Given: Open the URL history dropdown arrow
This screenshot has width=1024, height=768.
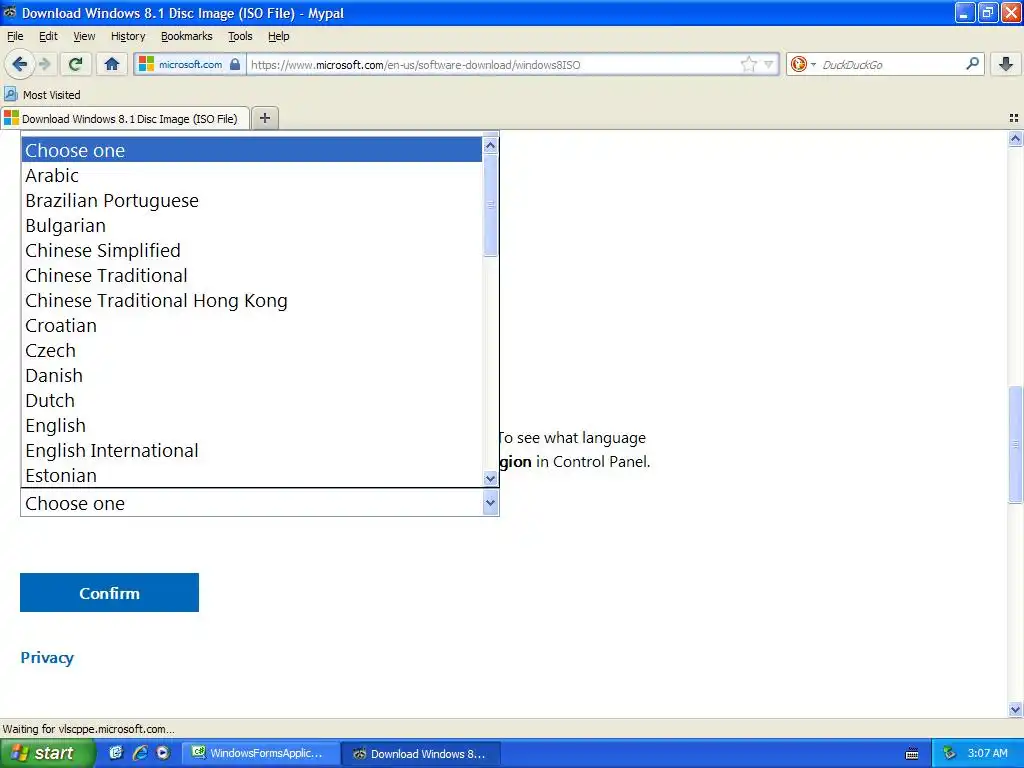Looking at the screenshot, I should click(x=769, y=64).
